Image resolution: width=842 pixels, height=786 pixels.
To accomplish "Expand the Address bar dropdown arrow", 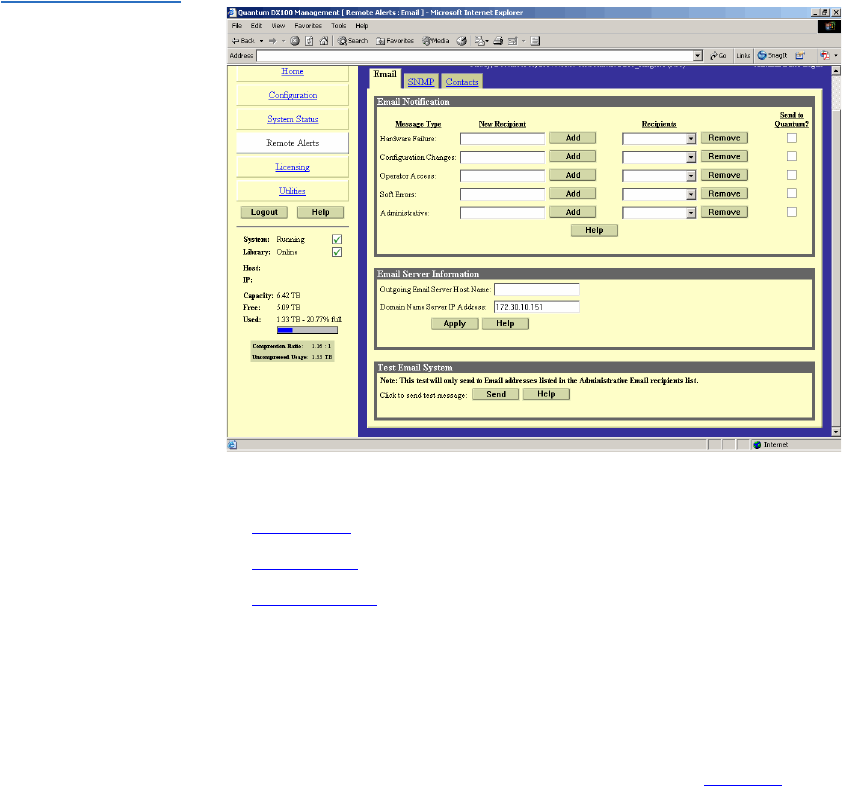I will pos(698,55).
